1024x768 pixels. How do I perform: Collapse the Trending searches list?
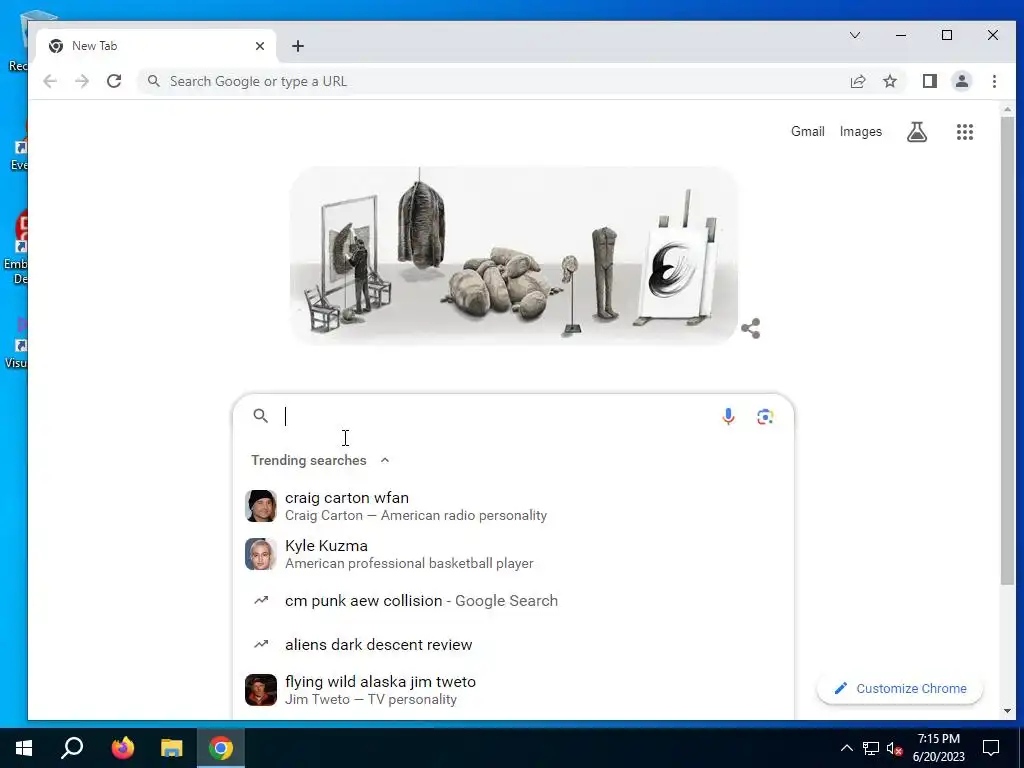click(385, 460)
